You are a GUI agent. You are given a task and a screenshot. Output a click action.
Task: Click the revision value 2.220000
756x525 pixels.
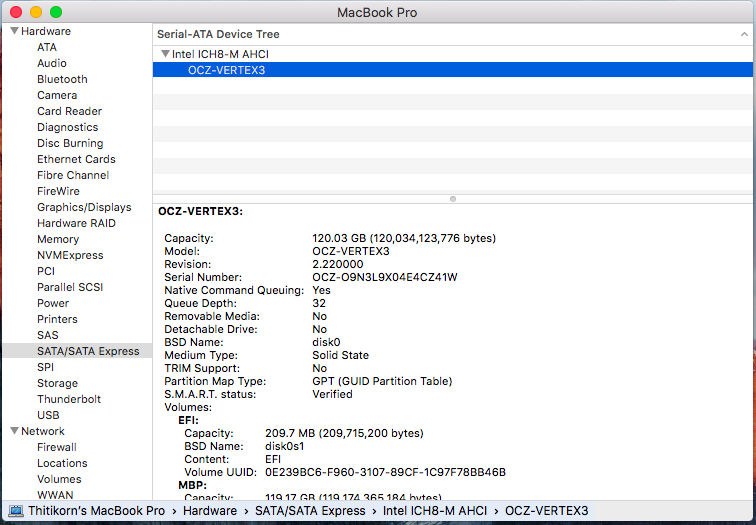coord(338,264)
